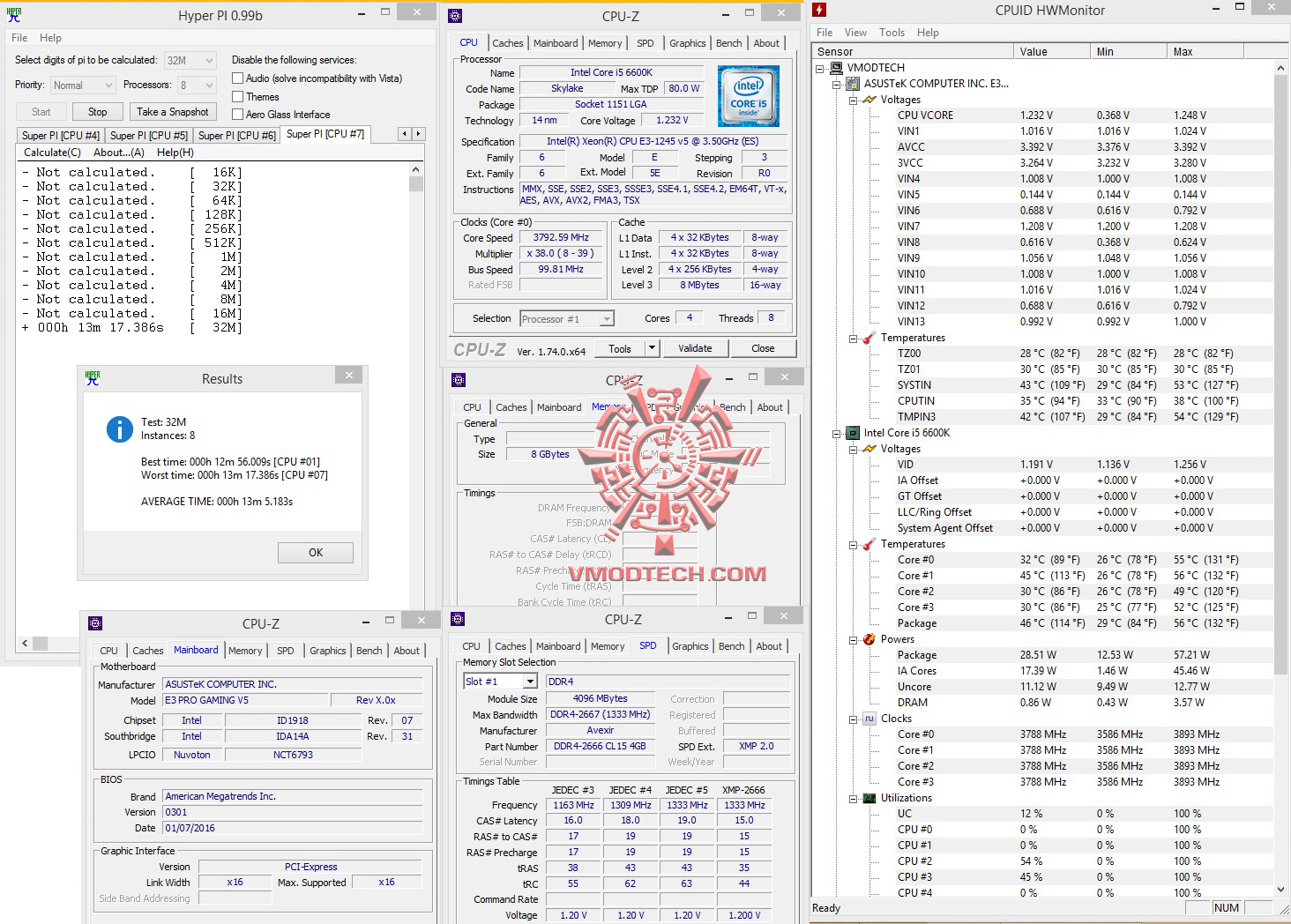This screenshot has width=1291, height=924.
Task: Open the Tools dropdown arrow in CPU-Z
Action: (x=653, y=348)
